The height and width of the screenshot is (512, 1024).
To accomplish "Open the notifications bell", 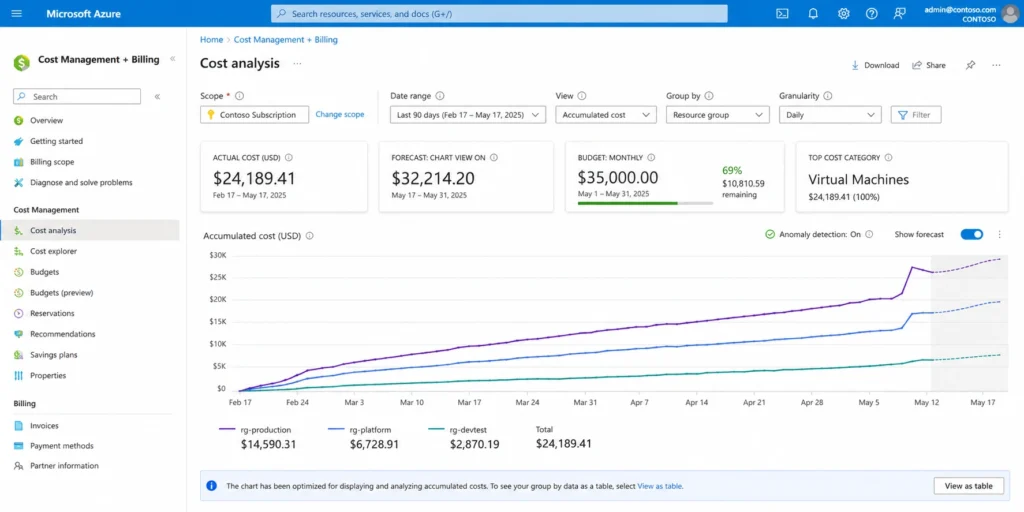I will (813, 14).
